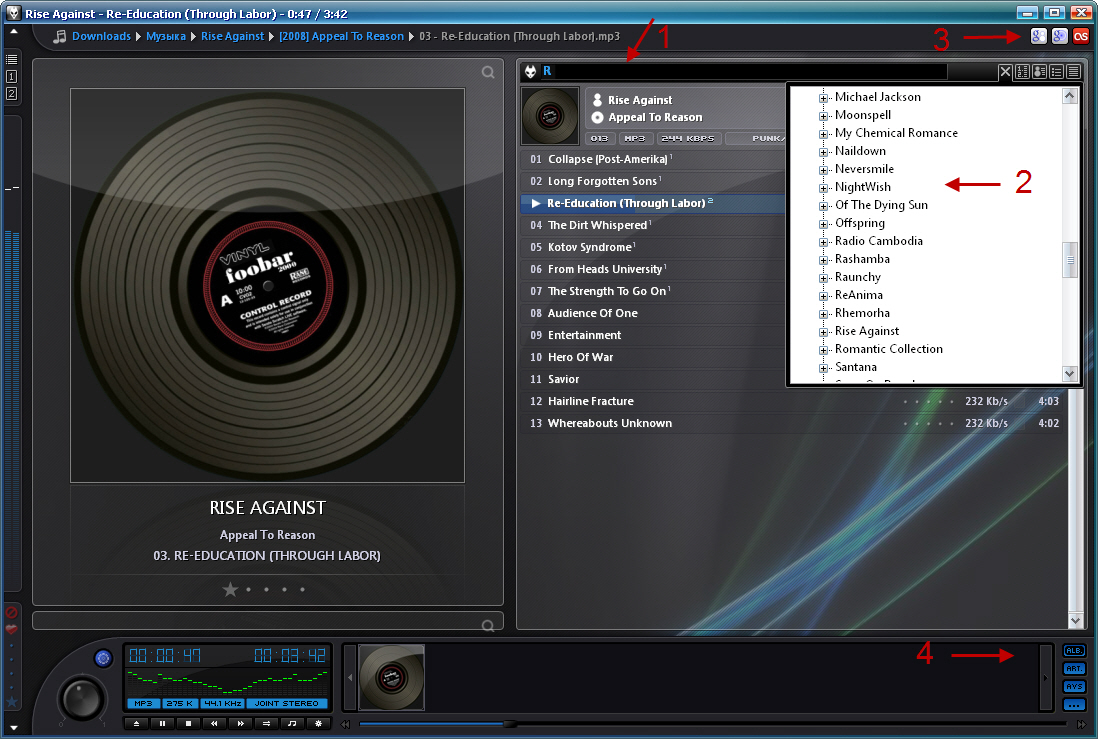Select the track Hero Of War
Viewport: 1098px width, 739px height.
point(580,357)
